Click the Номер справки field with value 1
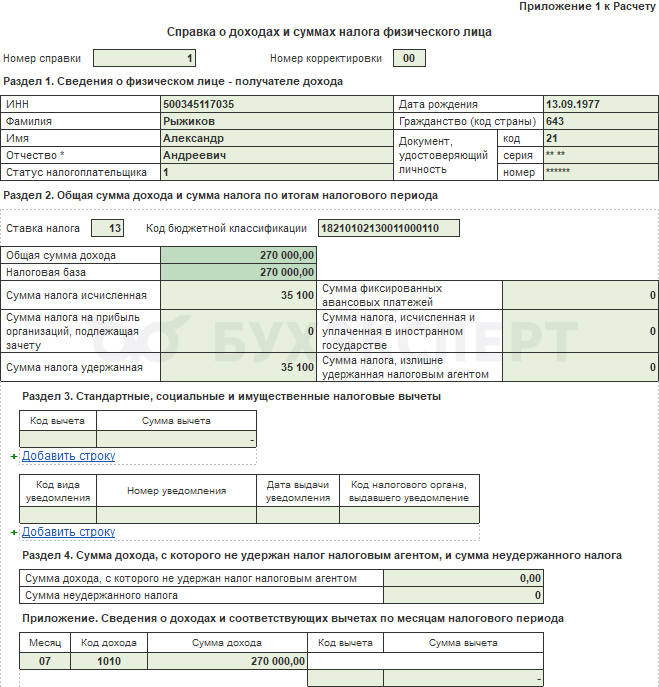Viewport: 659px width, 687px height. click(144, 58)
